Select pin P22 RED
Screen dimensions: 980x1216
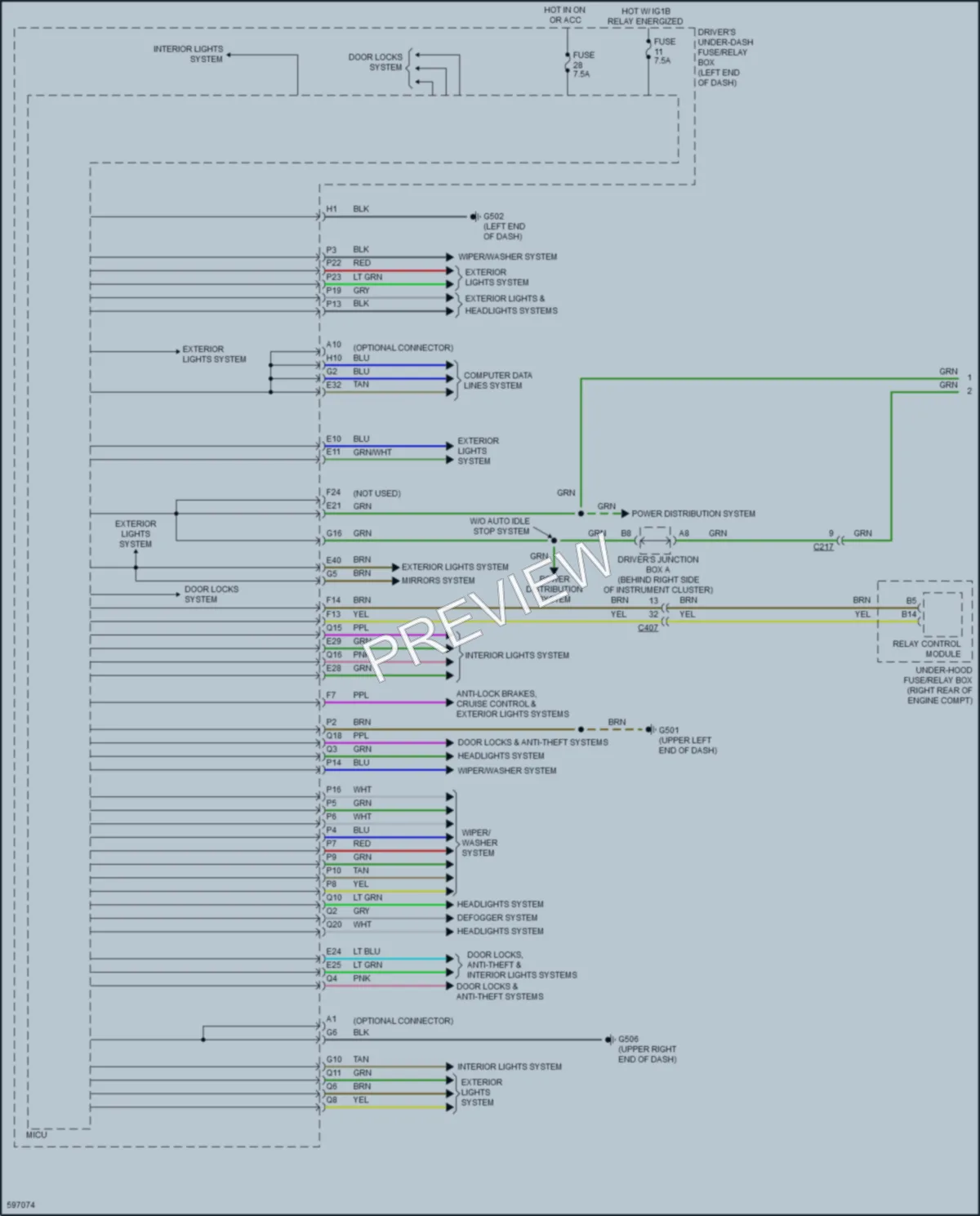pyautogui.click(x=348, y=263)
